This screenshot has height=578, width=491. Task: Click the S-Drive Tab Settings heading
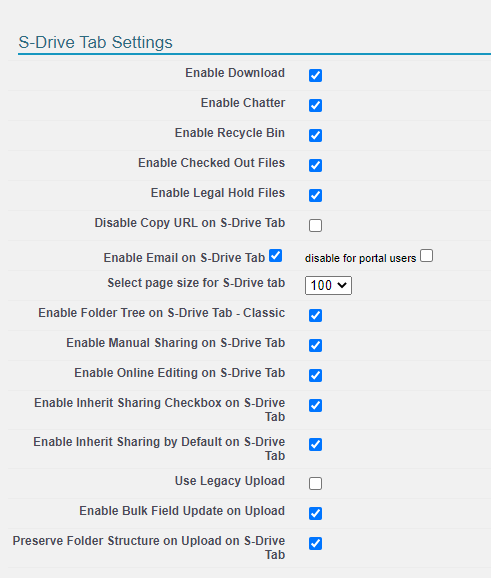tap(95, 42)
